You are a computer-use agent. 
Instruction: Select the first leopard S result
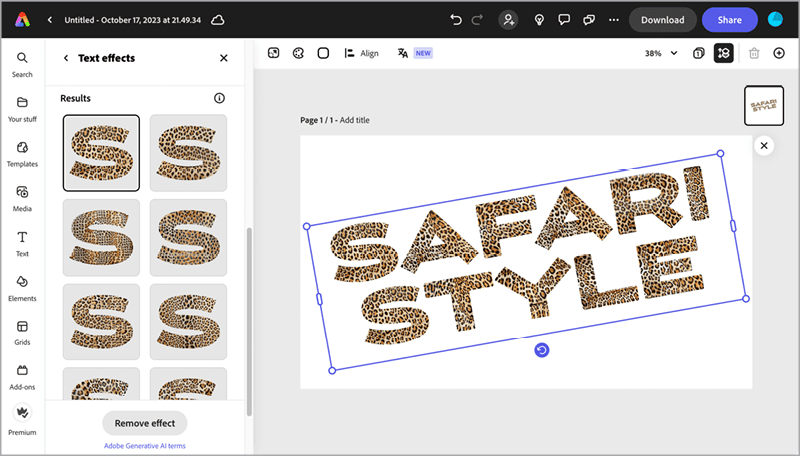tap(101, 153)
